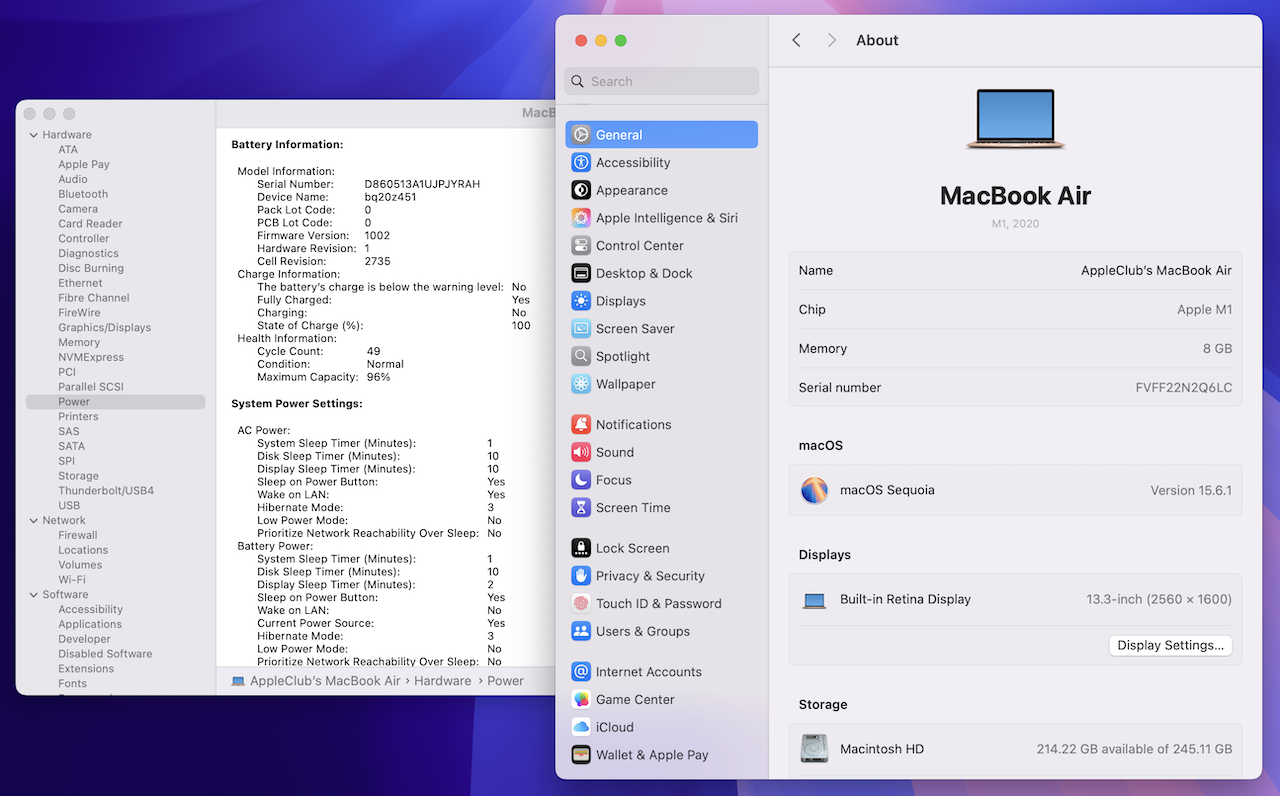Click the 8 GB memory value

(x=1217, y=349)
